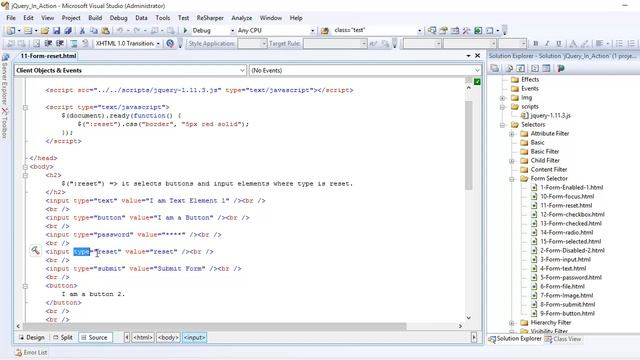Click the validation check icon next to doctype
The height and width of the screenshot is (360, 640).
pyautogui.click(x=170, y=43)
